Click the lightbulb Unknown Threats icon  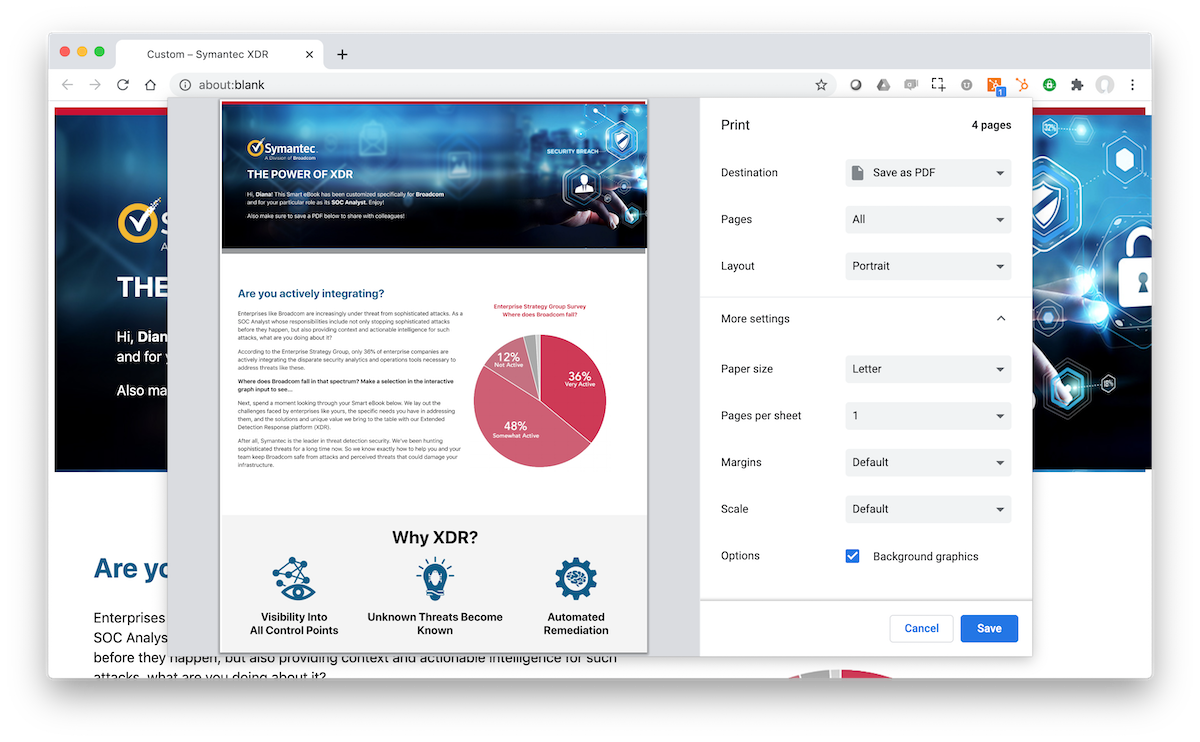[x=434, y=579]
